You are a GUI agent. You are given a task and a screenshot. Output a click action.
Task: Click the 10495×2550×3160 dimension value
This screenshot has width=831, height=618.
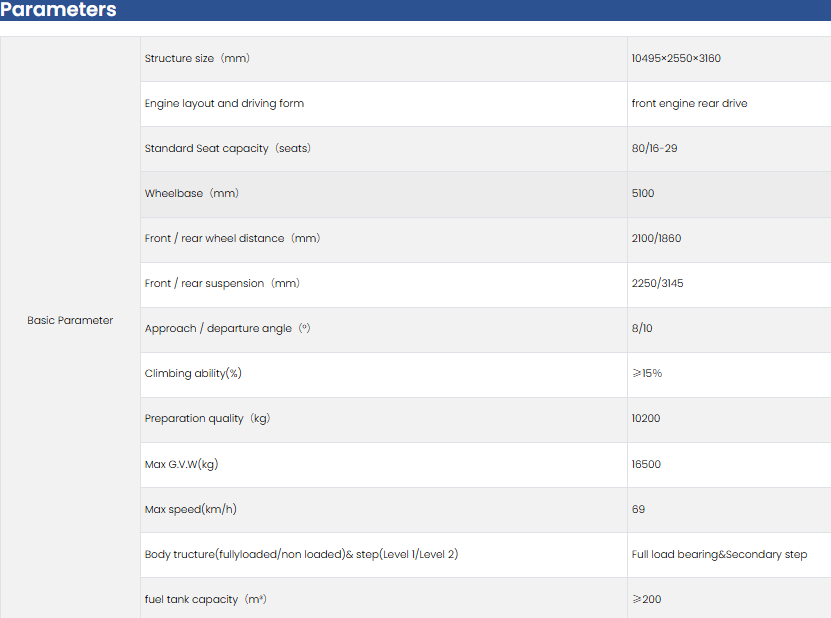pos(676,59)
